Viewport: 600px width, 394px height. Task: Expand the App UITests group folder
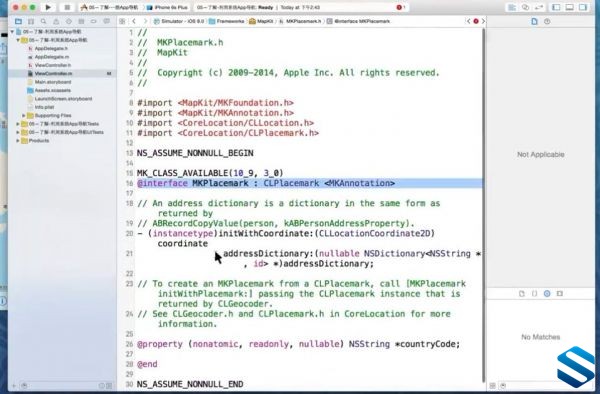pyautogui.click(x=18, y=132)
